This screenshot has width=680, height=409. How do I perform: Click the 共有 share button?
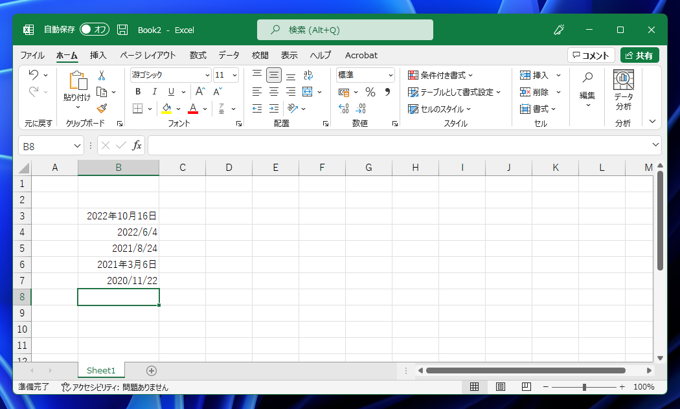click(x=640, y=55)
